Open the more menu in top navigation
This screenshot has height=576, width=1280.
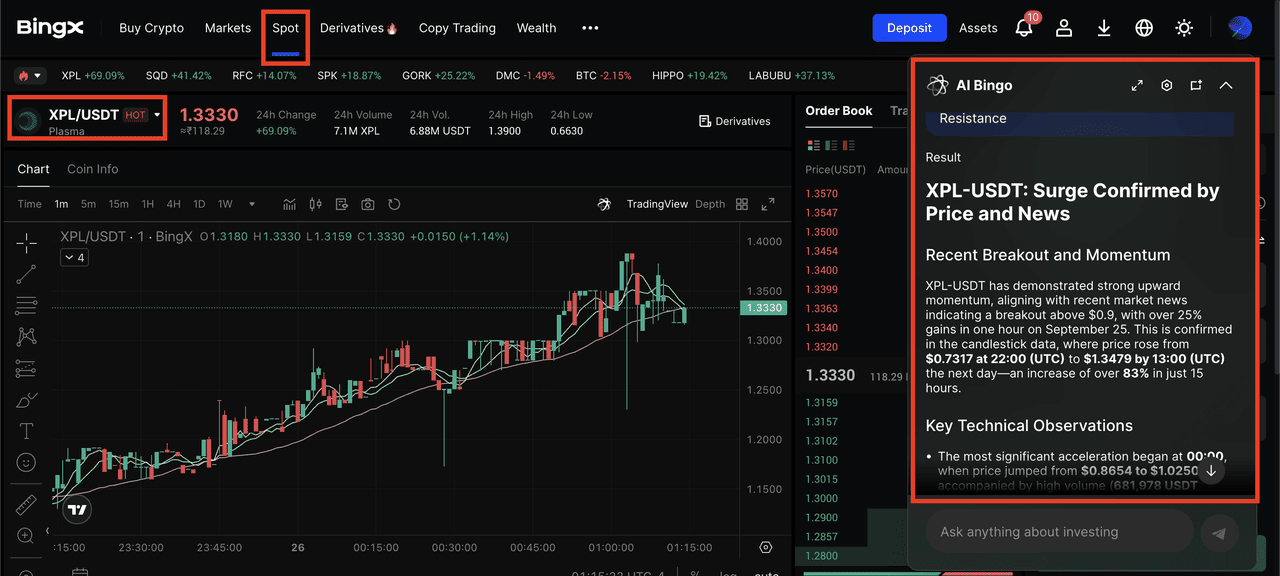click(x=590, y=28)
